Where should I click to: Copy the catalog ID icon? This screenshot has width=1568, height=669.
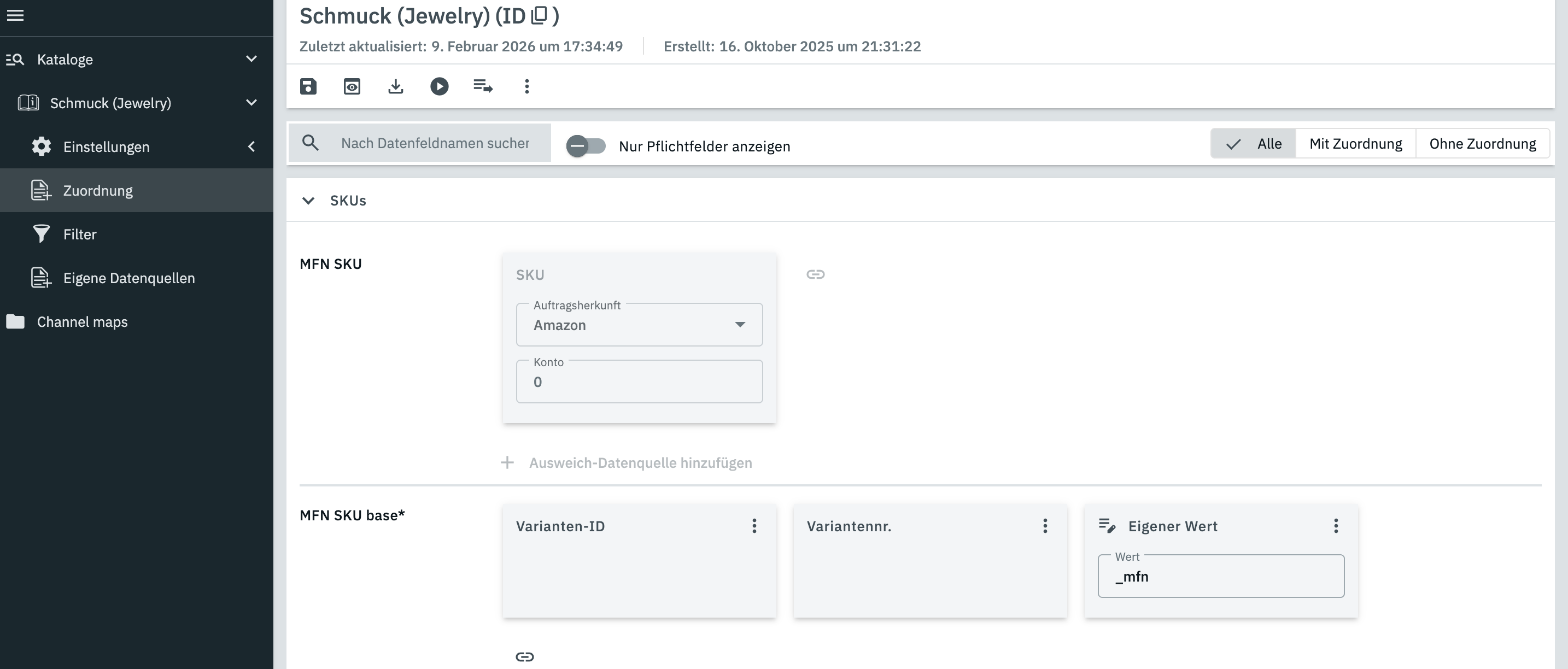(539, 15)
